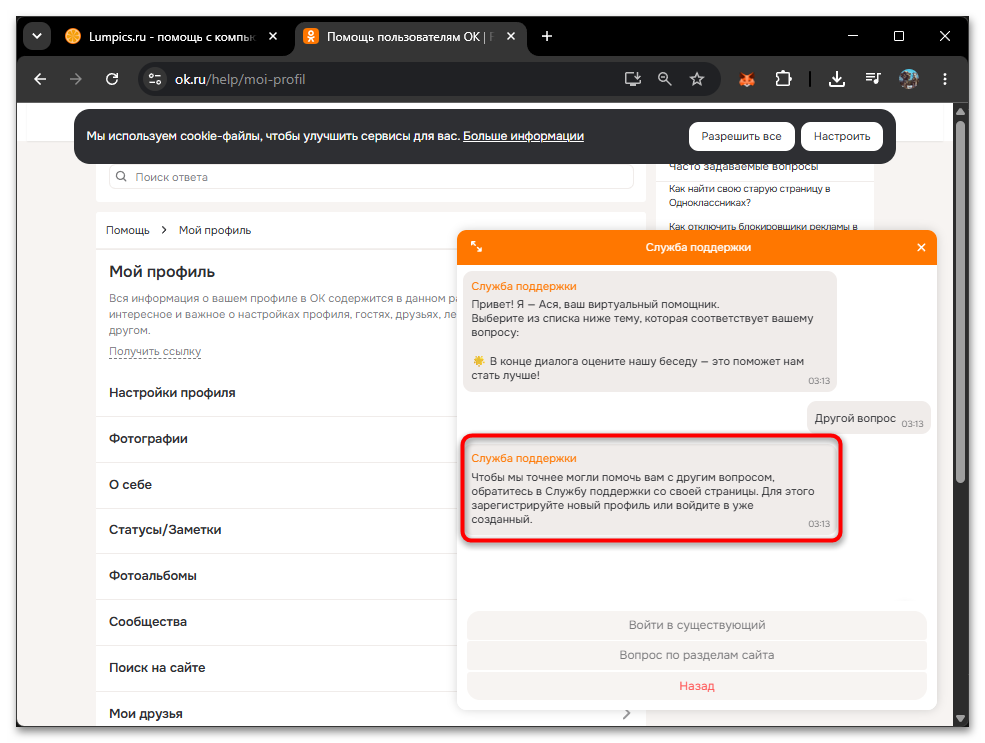
Task: Click the address bar URL ok.ru/help/moi-profil
Action: coord(240,79)
